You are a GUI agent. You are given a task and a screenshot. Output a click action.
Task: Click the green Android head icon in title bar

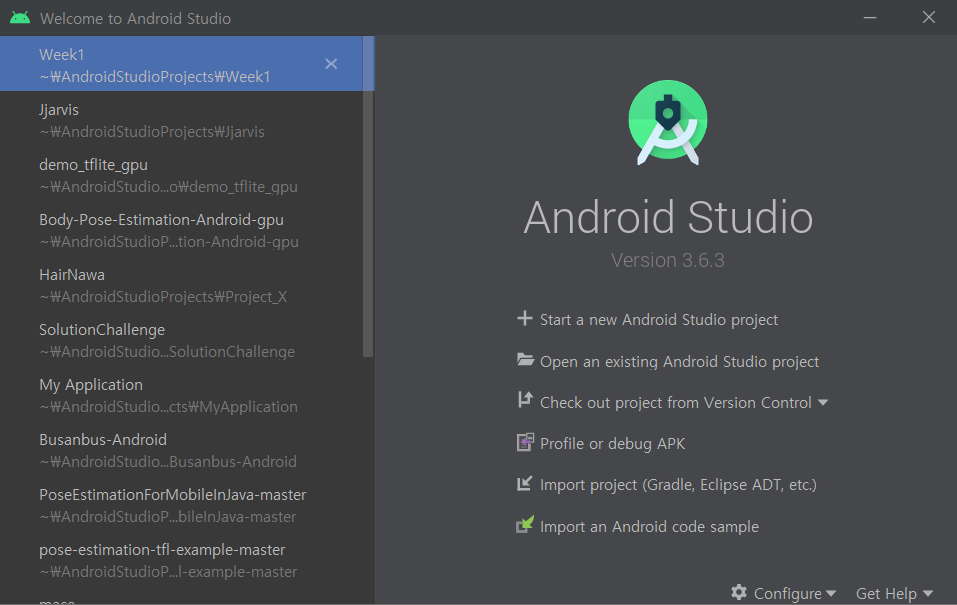[x=20, y=18]
